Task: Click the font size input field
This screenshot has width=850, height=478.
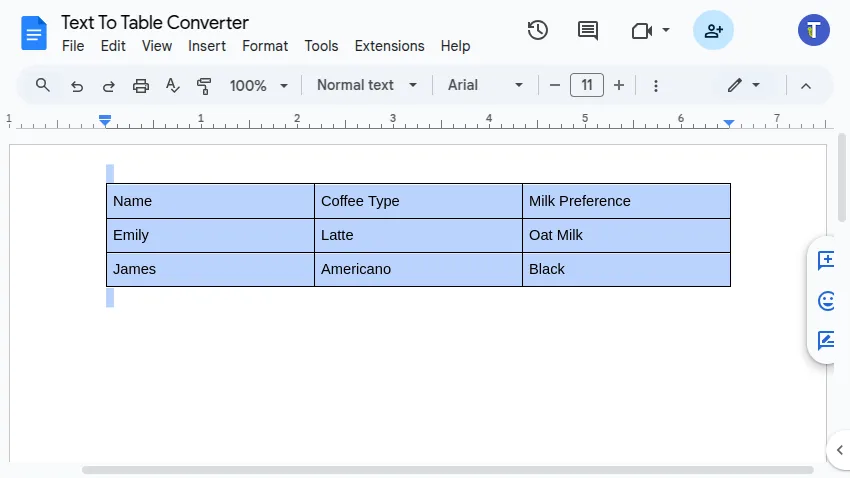Action: [x=587, y=85]
